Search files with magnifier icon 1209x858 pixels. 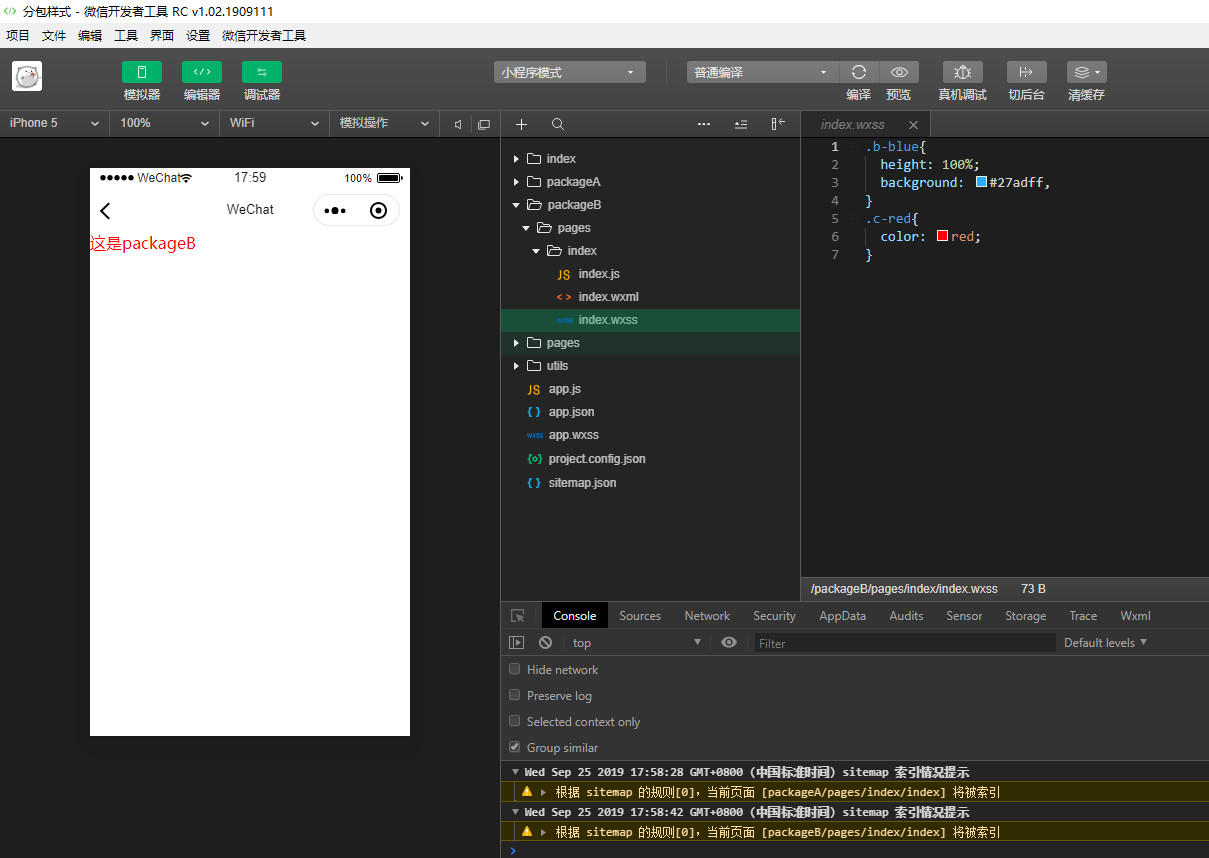pyautogui.click(x=558, y=124)
